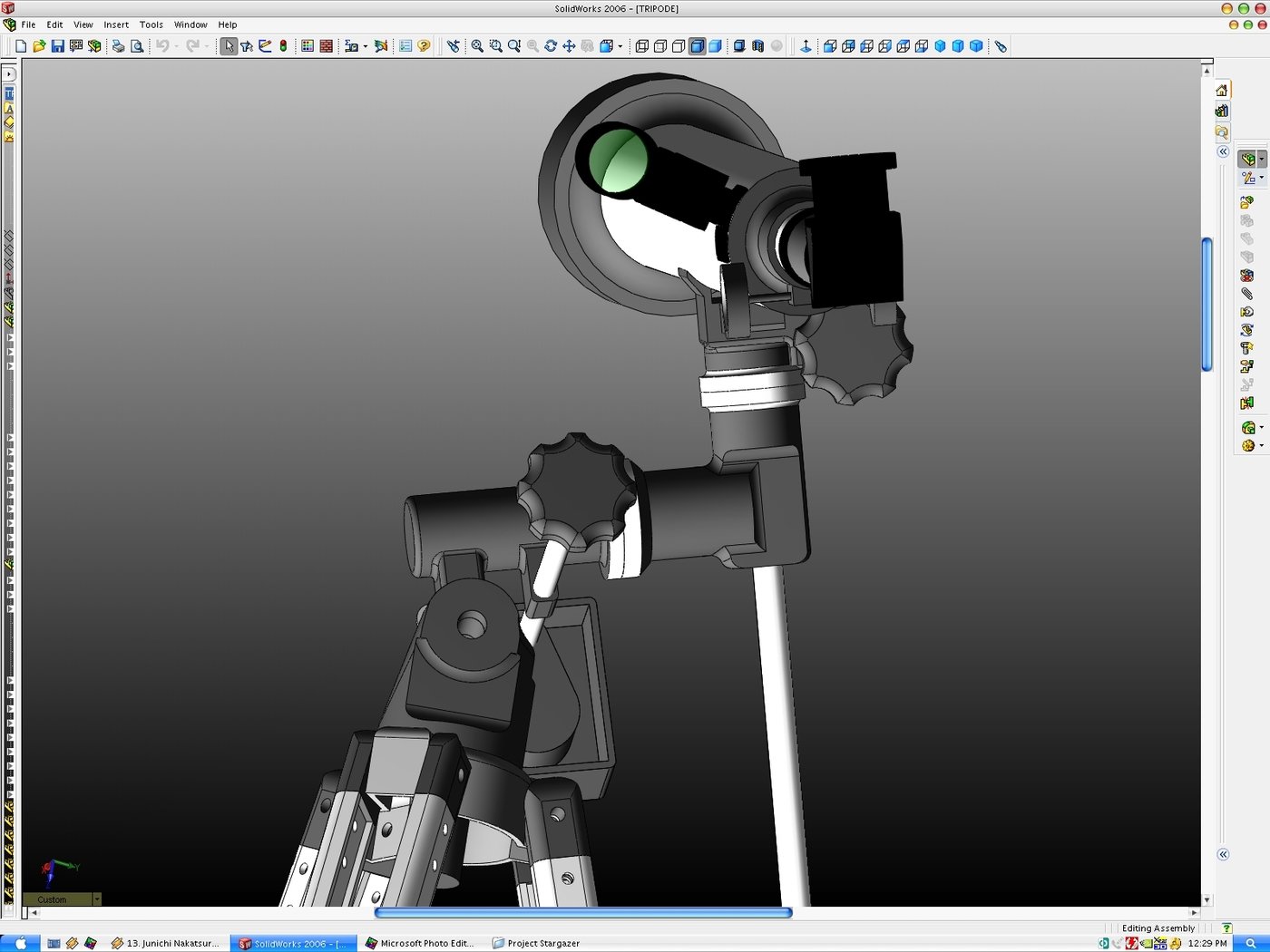Open the Tools menu
1270x952 pixels.
(151, 24)
